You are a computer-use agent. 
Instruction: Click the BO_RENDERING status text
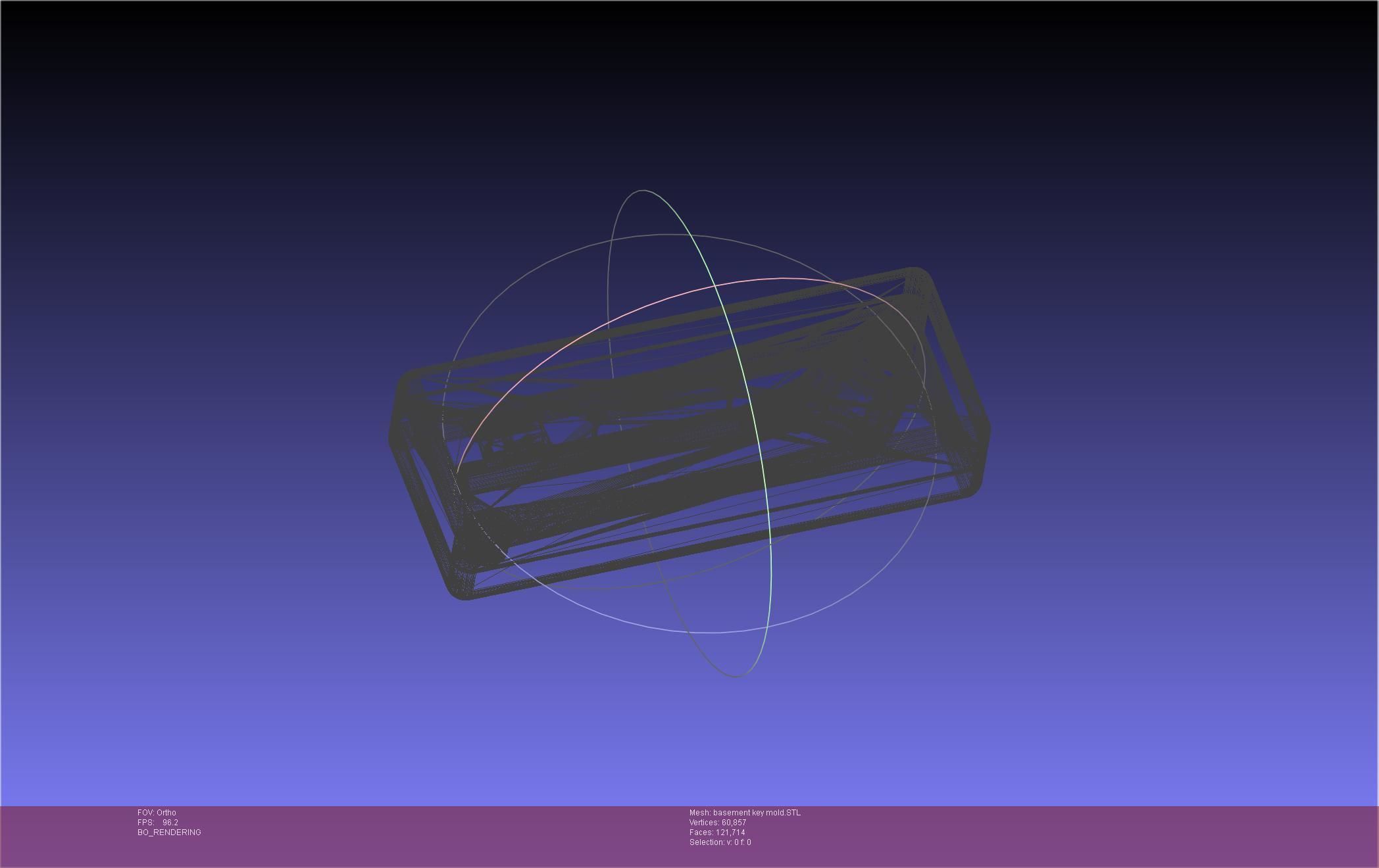[169, 832]
